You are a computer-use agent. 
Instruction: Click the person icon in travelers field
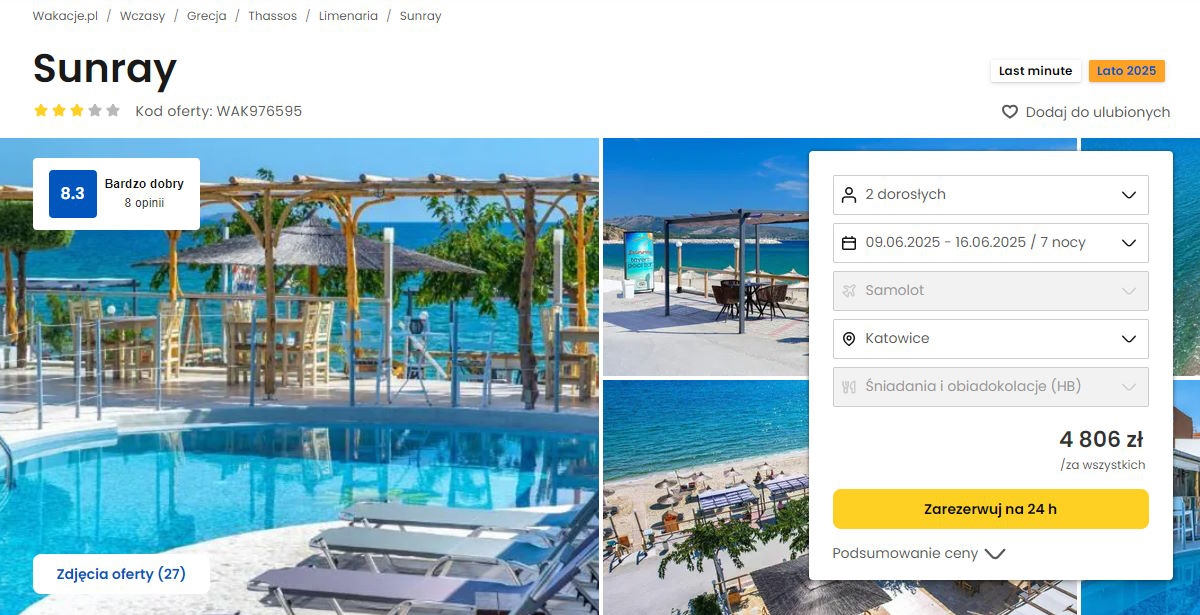coord(849,195)
